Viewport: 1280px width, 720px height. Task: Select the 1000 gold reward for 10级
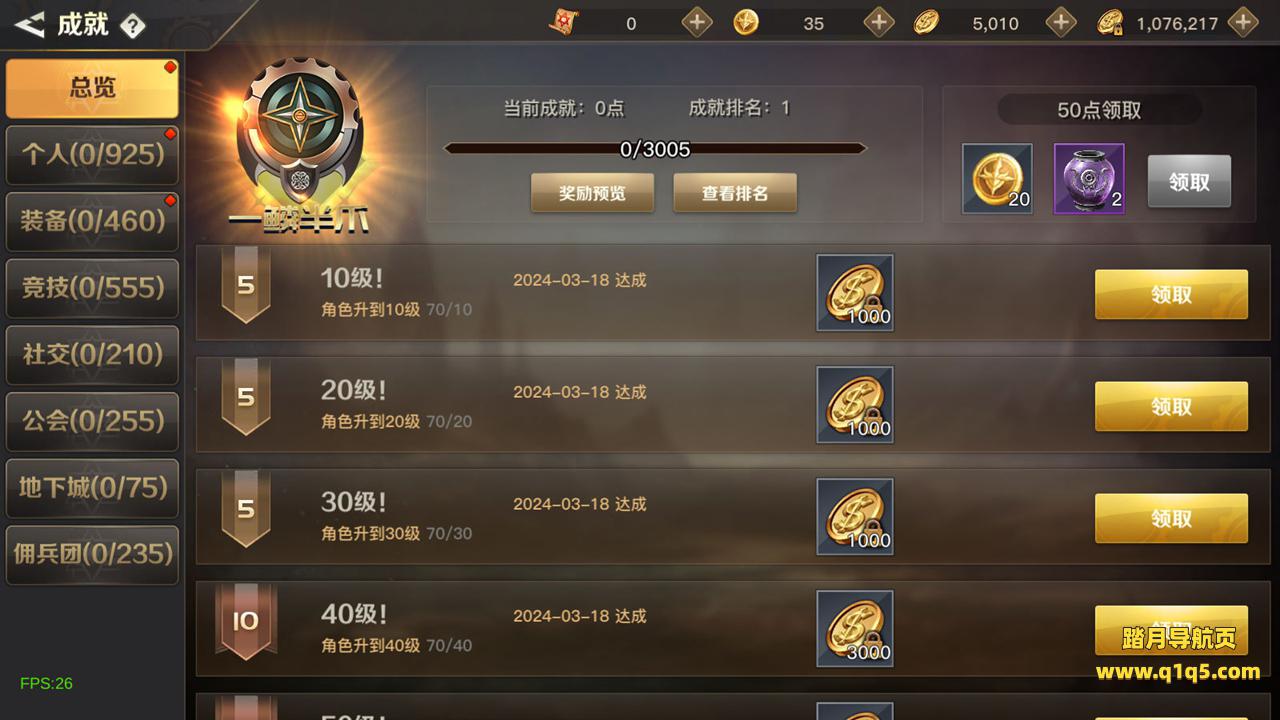tap(855, 292)
